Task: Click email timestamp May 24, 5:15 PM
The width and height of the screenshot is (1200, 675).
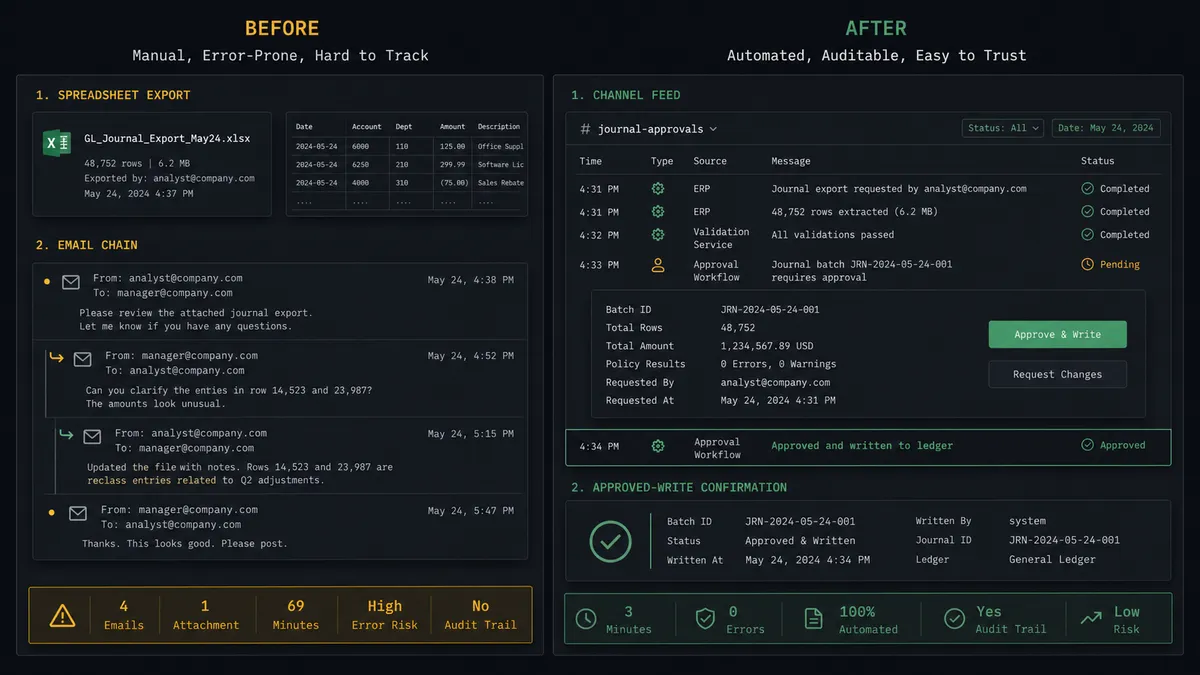Action: pos(471,434)
